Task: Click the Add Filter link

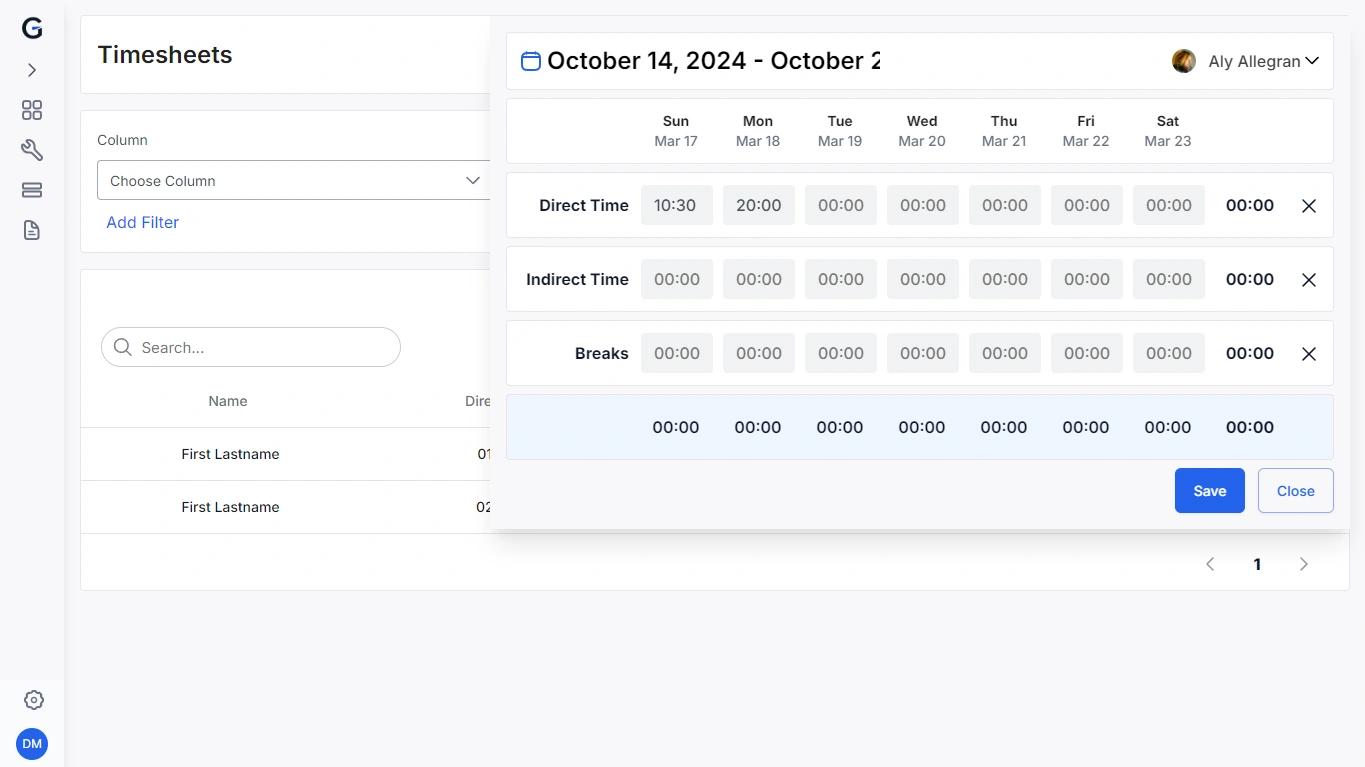Action: click(x=143, y=222)
